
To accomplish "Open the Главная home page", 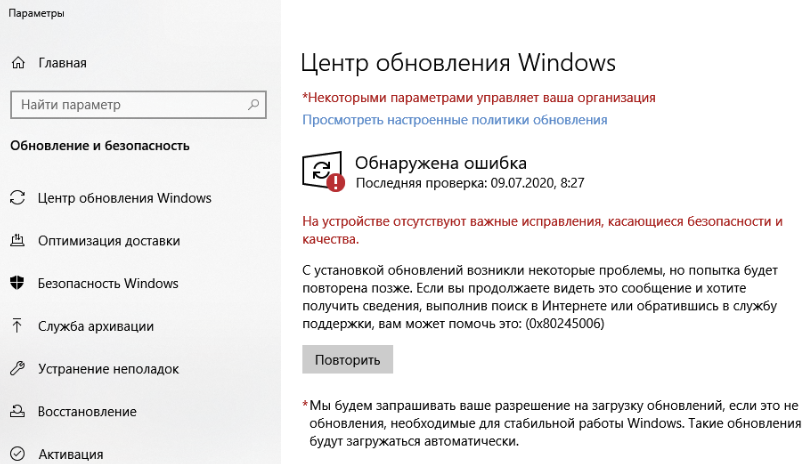I will pyautogui.click(x=62, y=63).
